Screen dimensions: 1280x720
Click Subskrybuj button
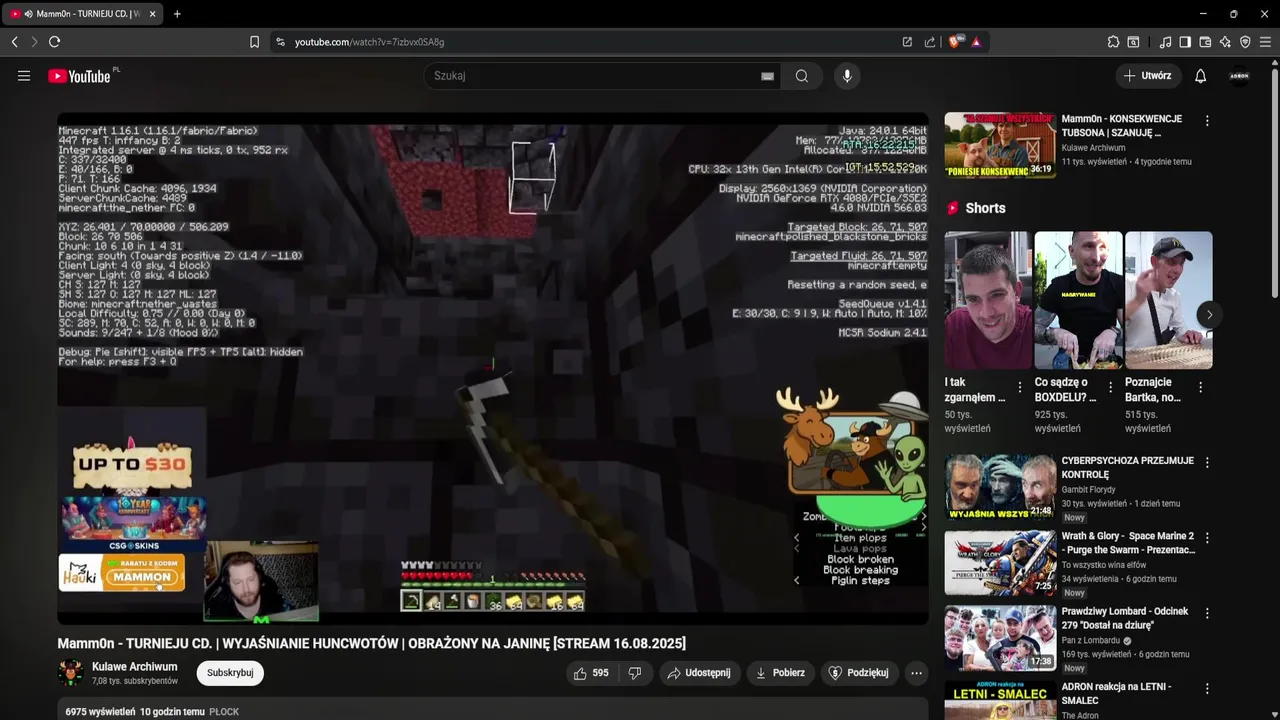(x=230, y=673)
